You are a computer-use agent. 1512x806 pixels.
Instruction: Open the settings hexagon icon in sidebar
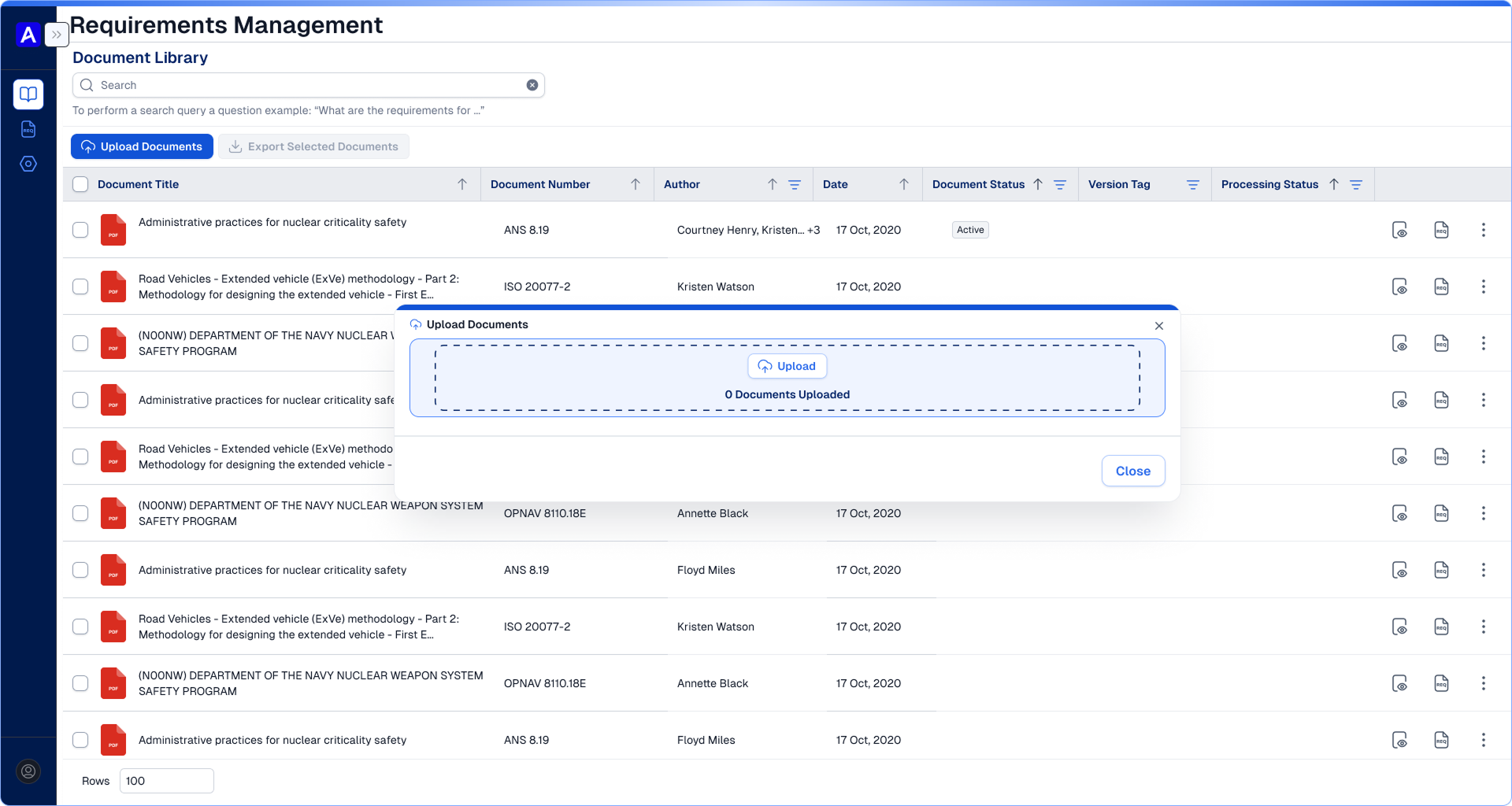click(x=28, y=164)
